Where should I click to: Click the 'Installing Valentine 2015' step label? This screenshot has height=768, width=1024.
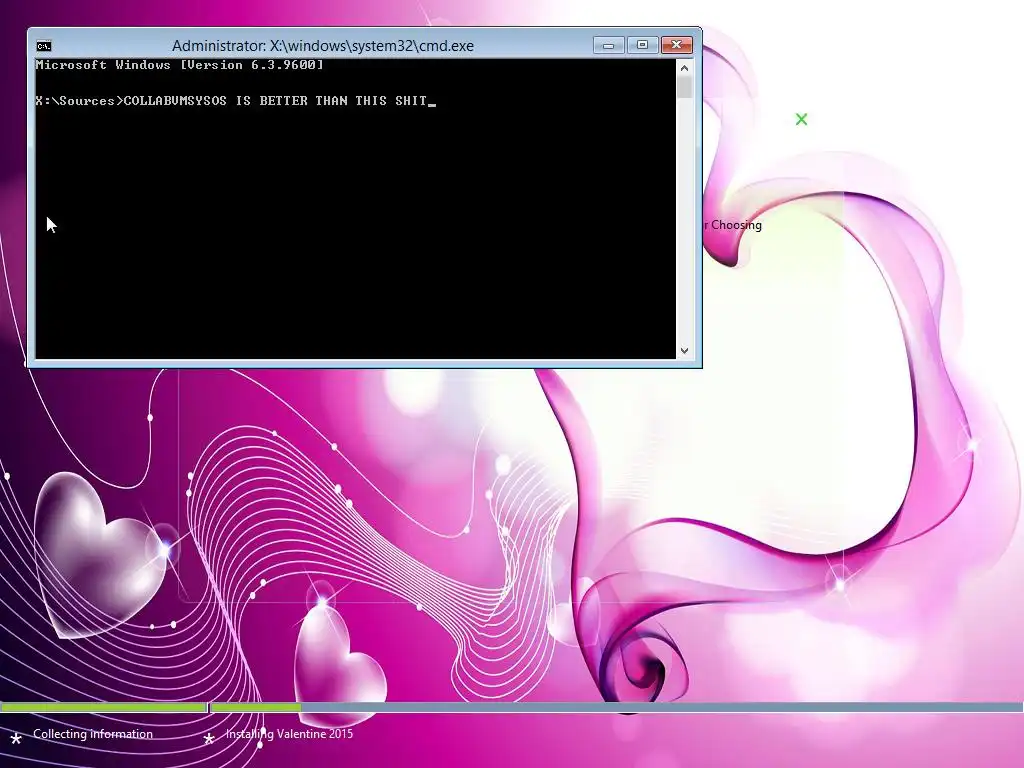coord(289,734)
